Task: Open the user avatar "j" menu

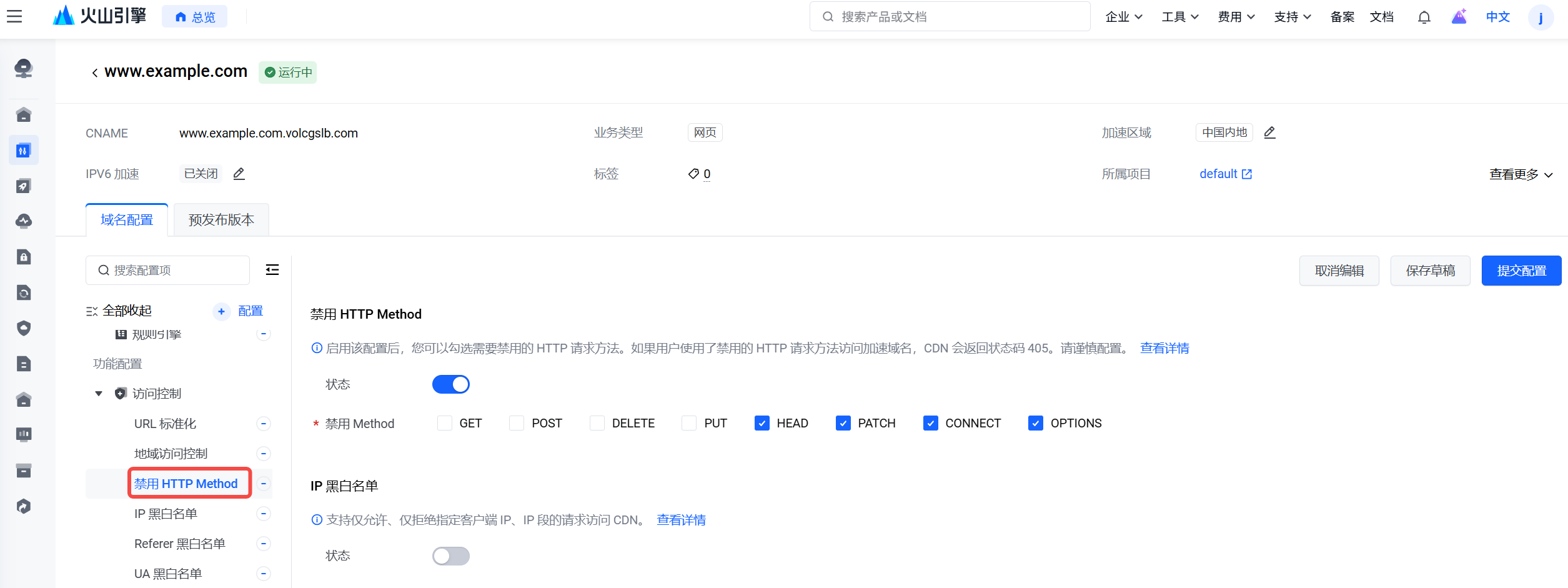Action: pos(1541,17)
